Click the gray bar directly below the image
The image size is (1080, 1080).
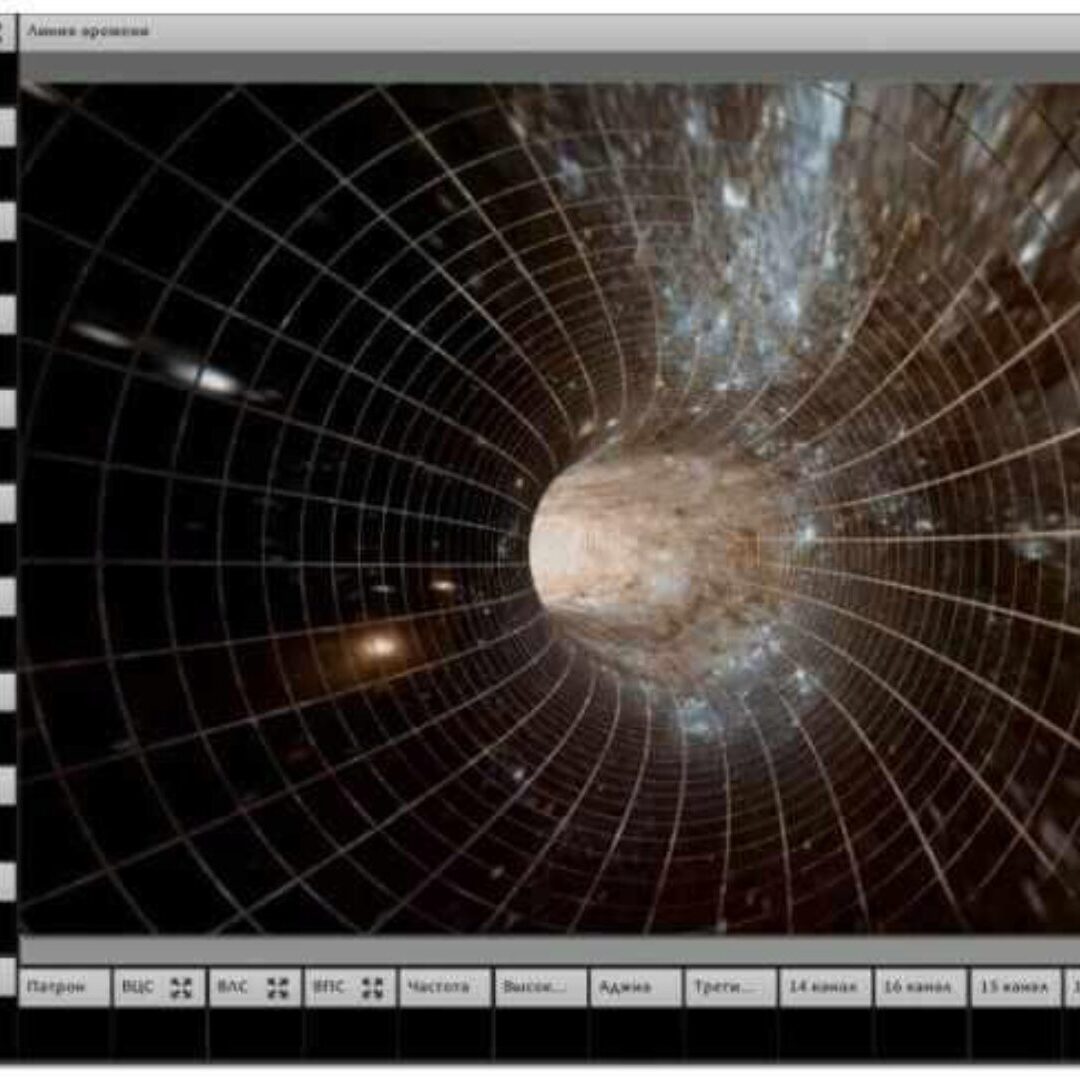pos(550,949)
